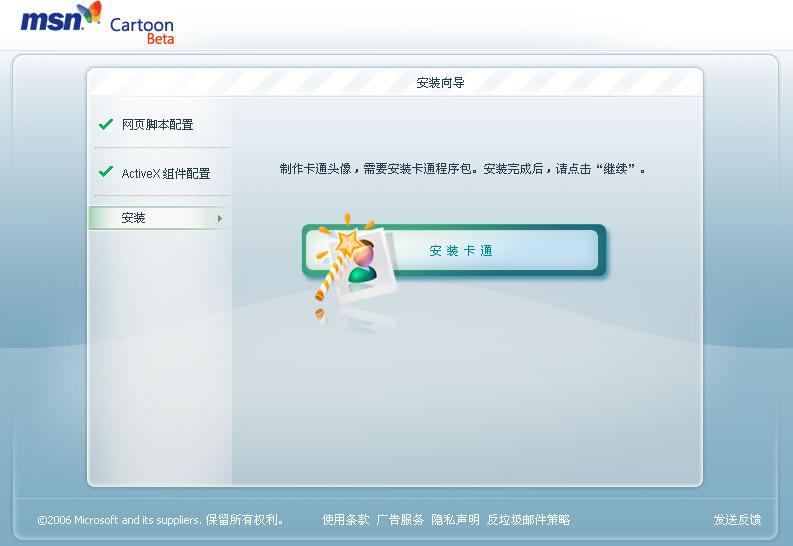
Task: Open the 使用条款 link
Action: pos(345,520)
